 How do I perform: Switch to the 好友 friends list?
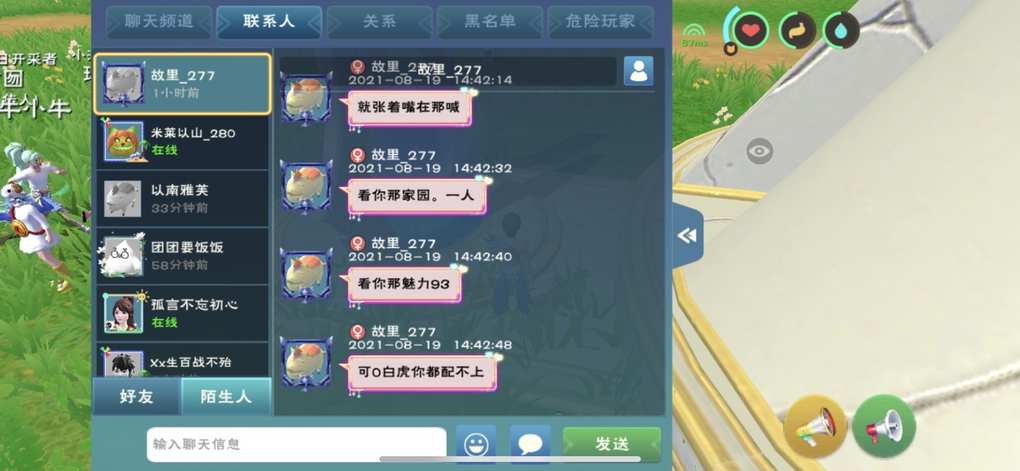click(137, 396)
